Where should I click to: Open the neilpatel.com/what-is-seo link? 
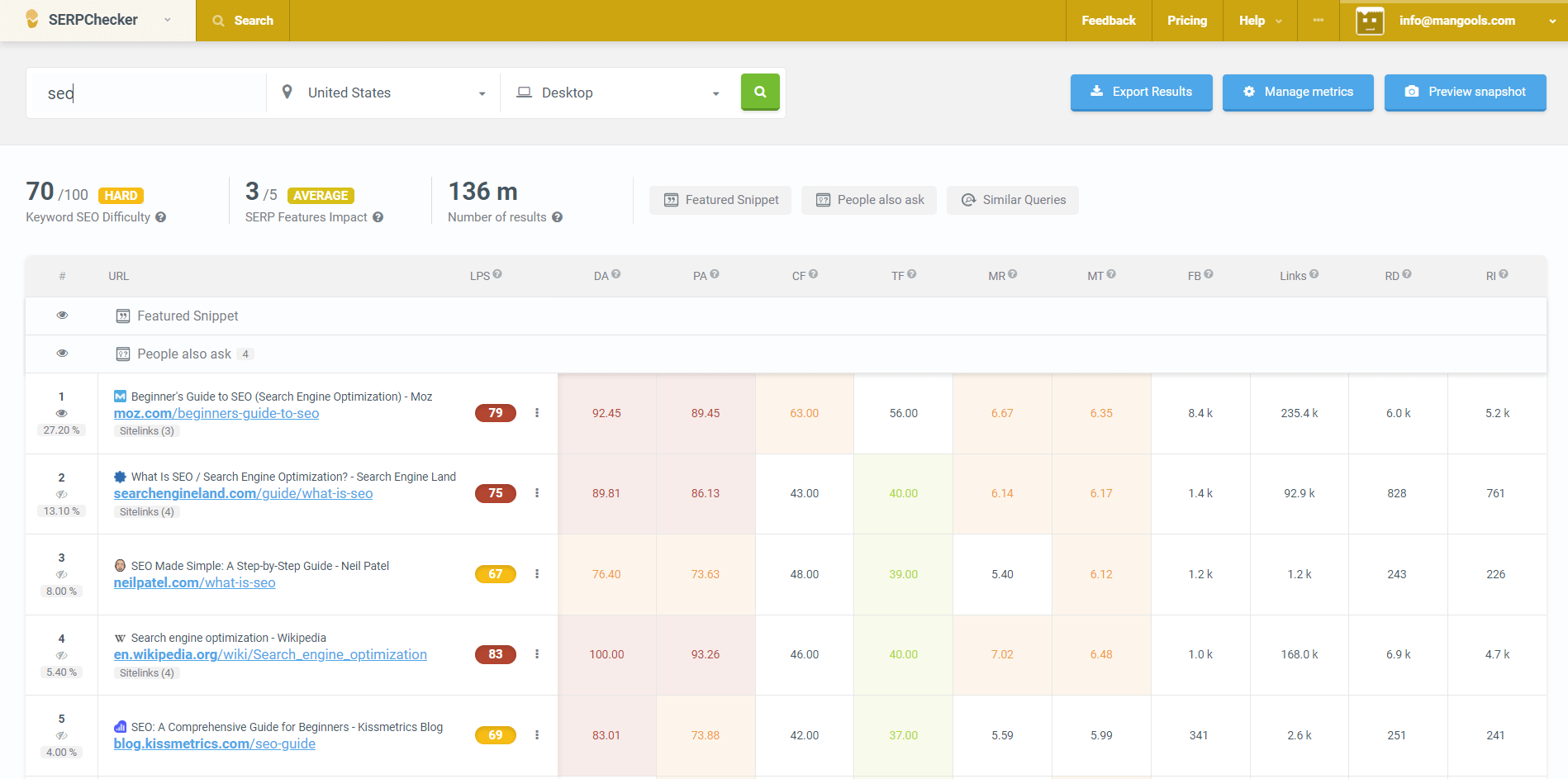pos(195,583)
